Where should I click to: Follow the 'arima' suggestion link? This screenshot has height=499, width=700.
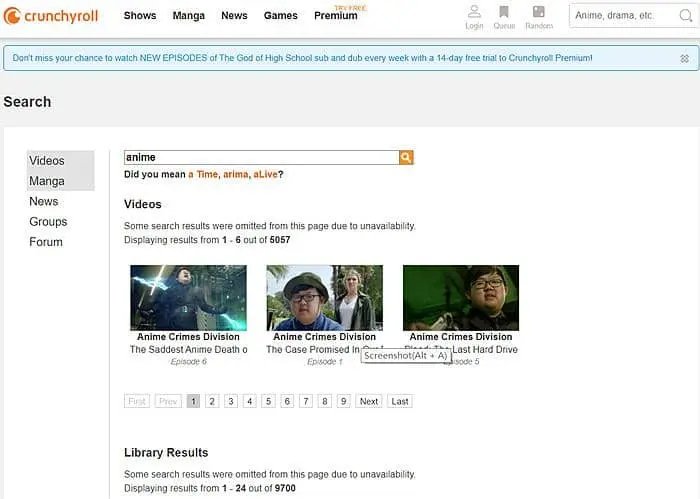click(235, 174)
